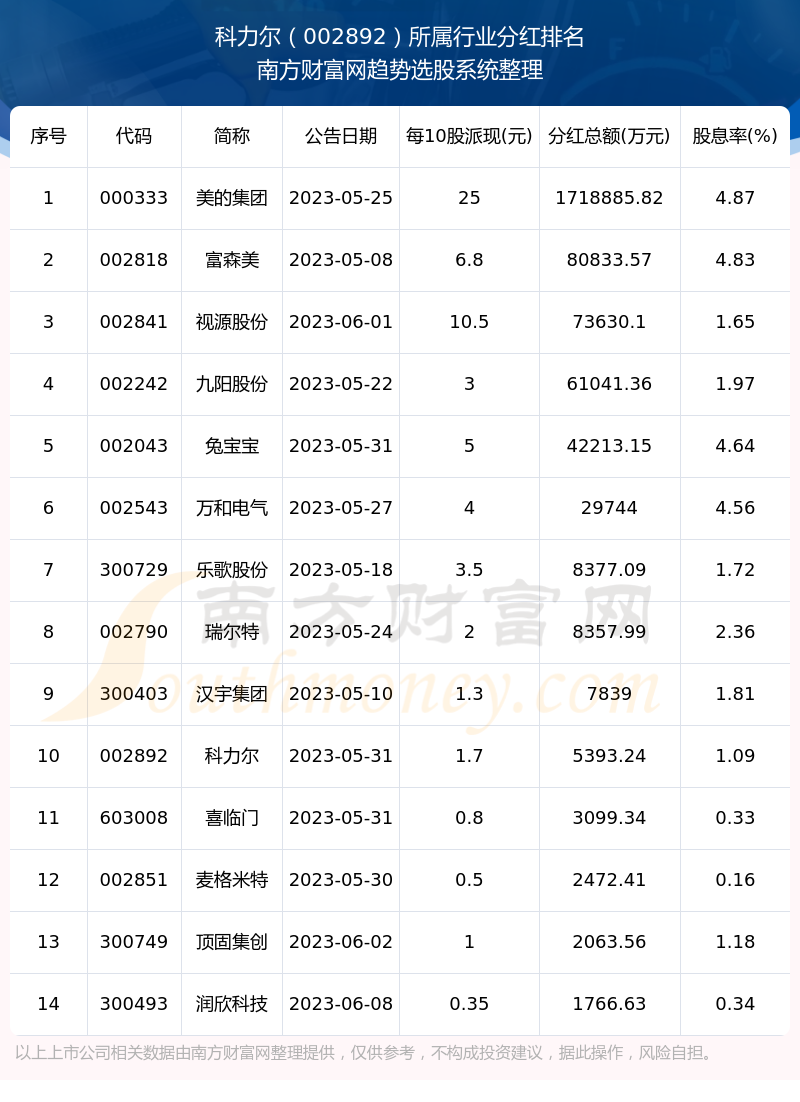Click total dividend 2063.56
The width and height of the screenshot is (800, 1102).
(x=609, y=941)
